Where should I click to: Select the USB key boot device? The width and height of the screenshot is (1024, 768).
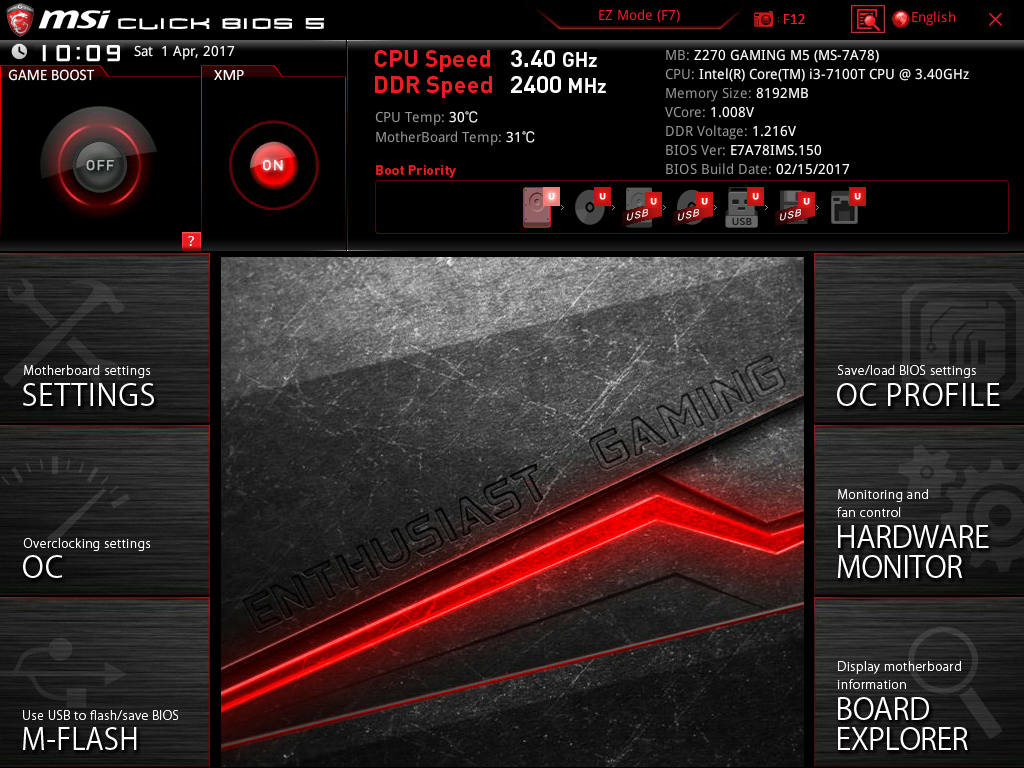(744, 208)
